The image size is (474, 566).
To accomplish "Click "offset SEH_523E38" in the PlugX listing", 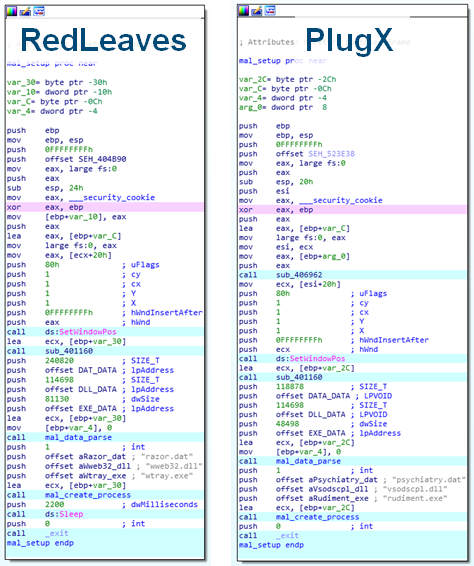I will point(316,154).
